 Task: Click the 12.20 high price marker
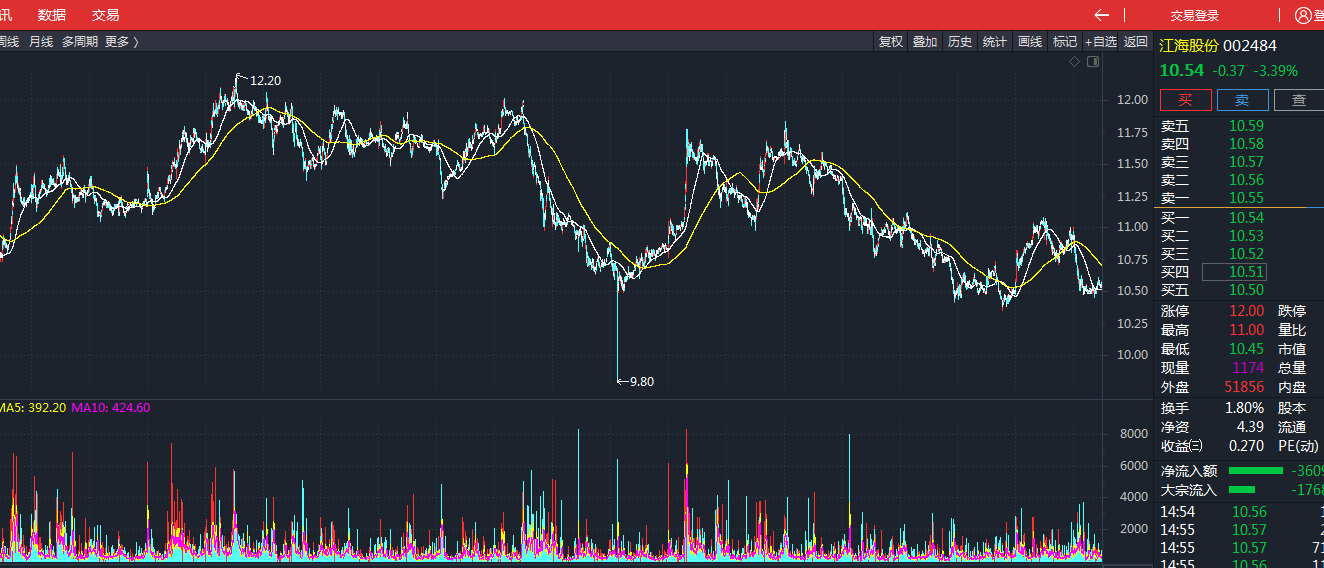pyautogui.click(x=265, y=80)
